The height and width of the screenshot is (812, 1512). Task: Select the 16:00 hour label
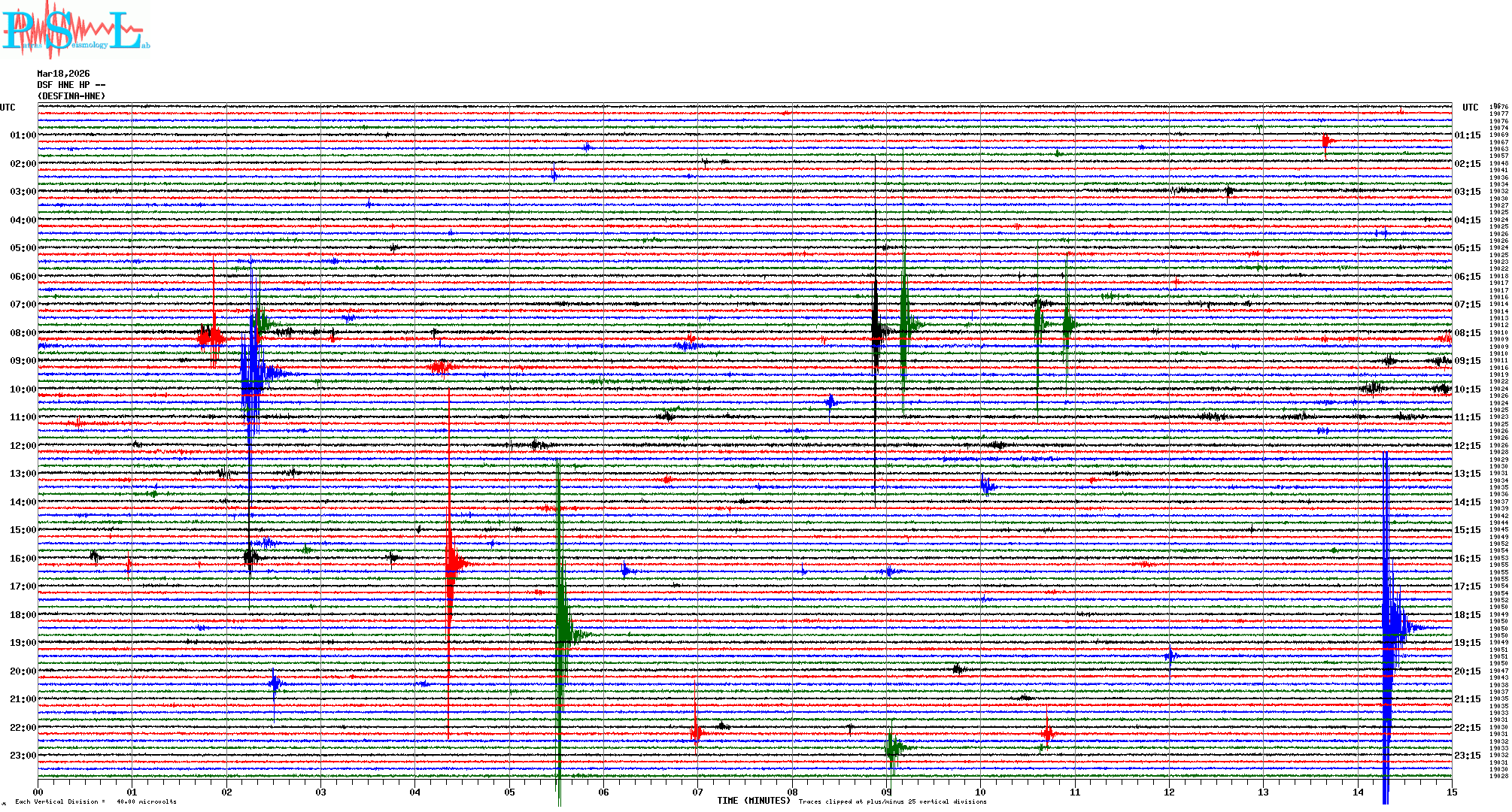pos(23,559)
